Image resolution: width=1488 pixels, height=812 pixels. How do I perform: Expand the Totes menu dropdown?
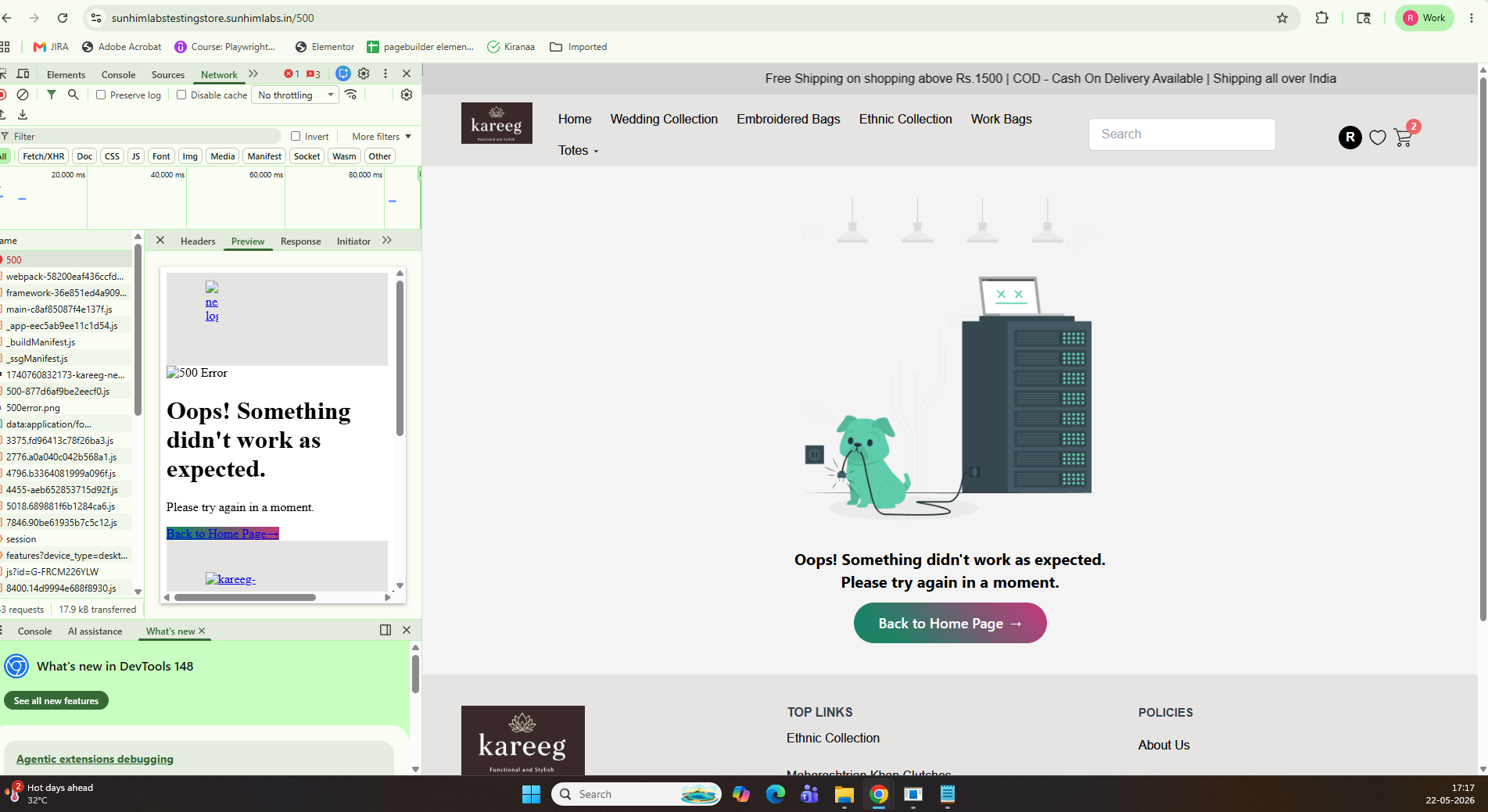pyautogui.click(x=579, y=151)
